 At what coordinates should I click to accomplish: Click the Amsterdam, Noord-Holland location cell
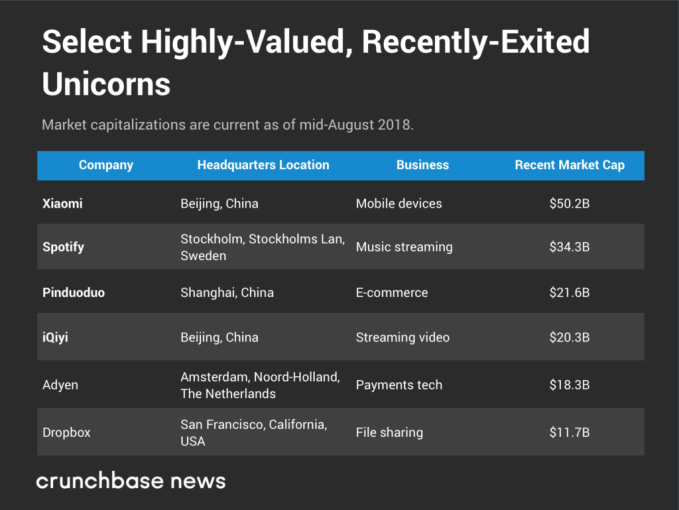point(260,385)
